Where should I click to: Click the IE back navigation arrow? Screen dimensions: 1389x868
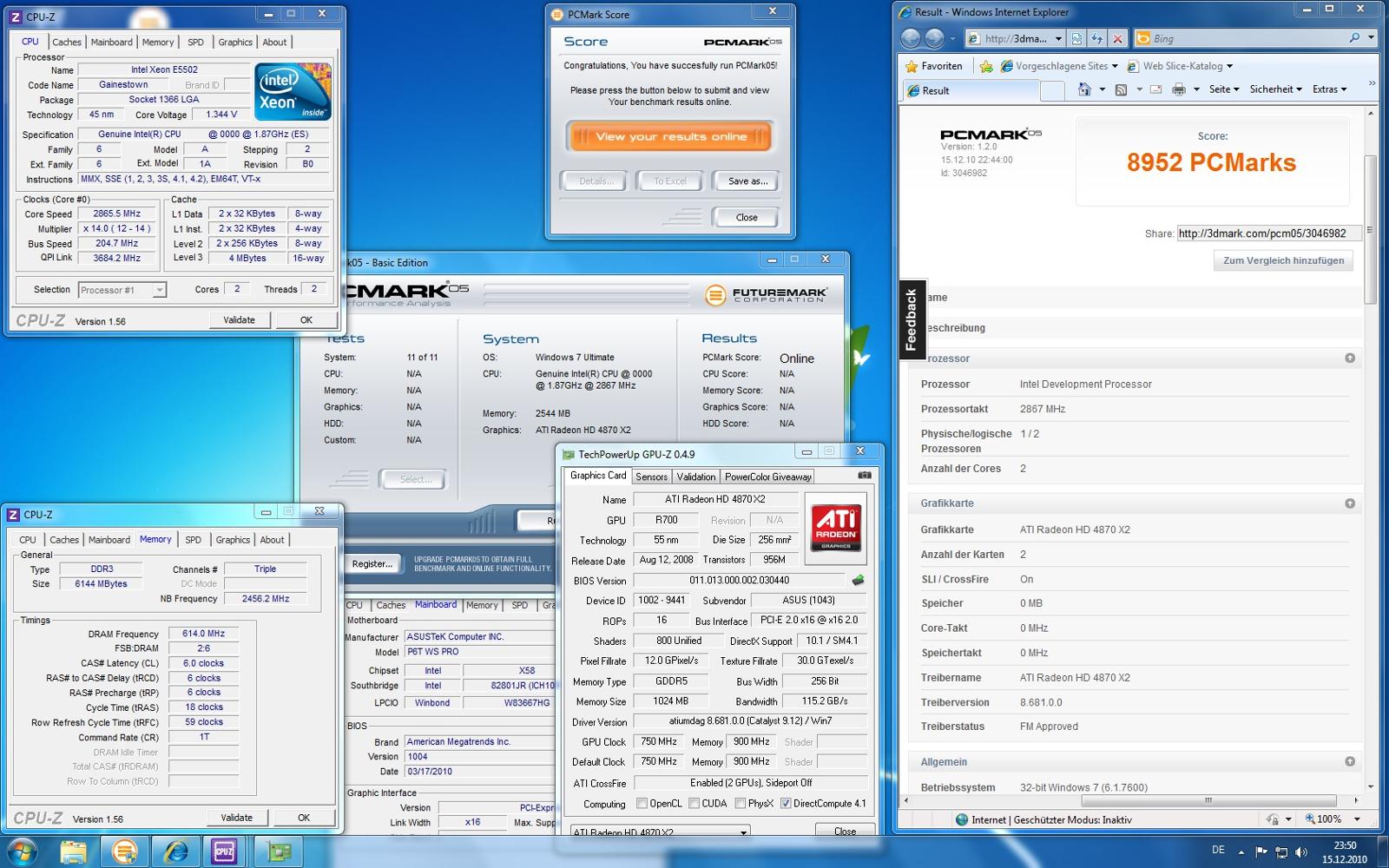[x=911, y=38]
